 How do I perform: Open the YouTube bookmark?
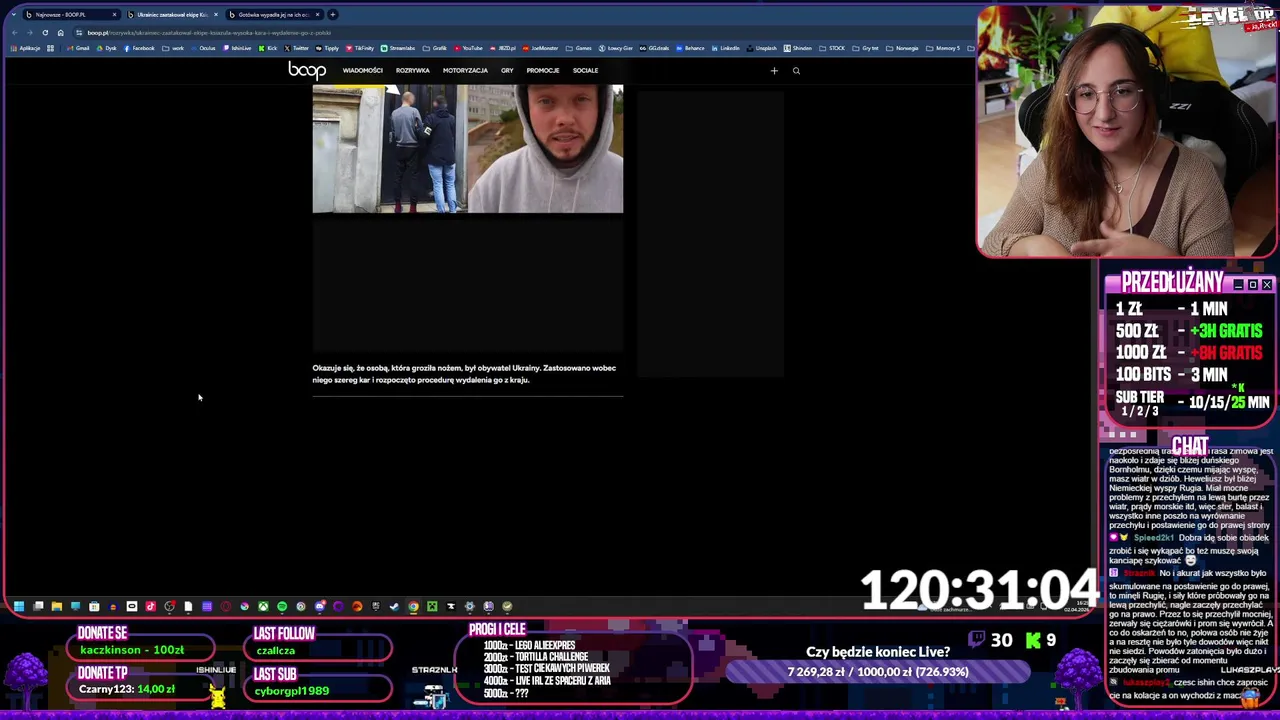(x=468, y=48)
